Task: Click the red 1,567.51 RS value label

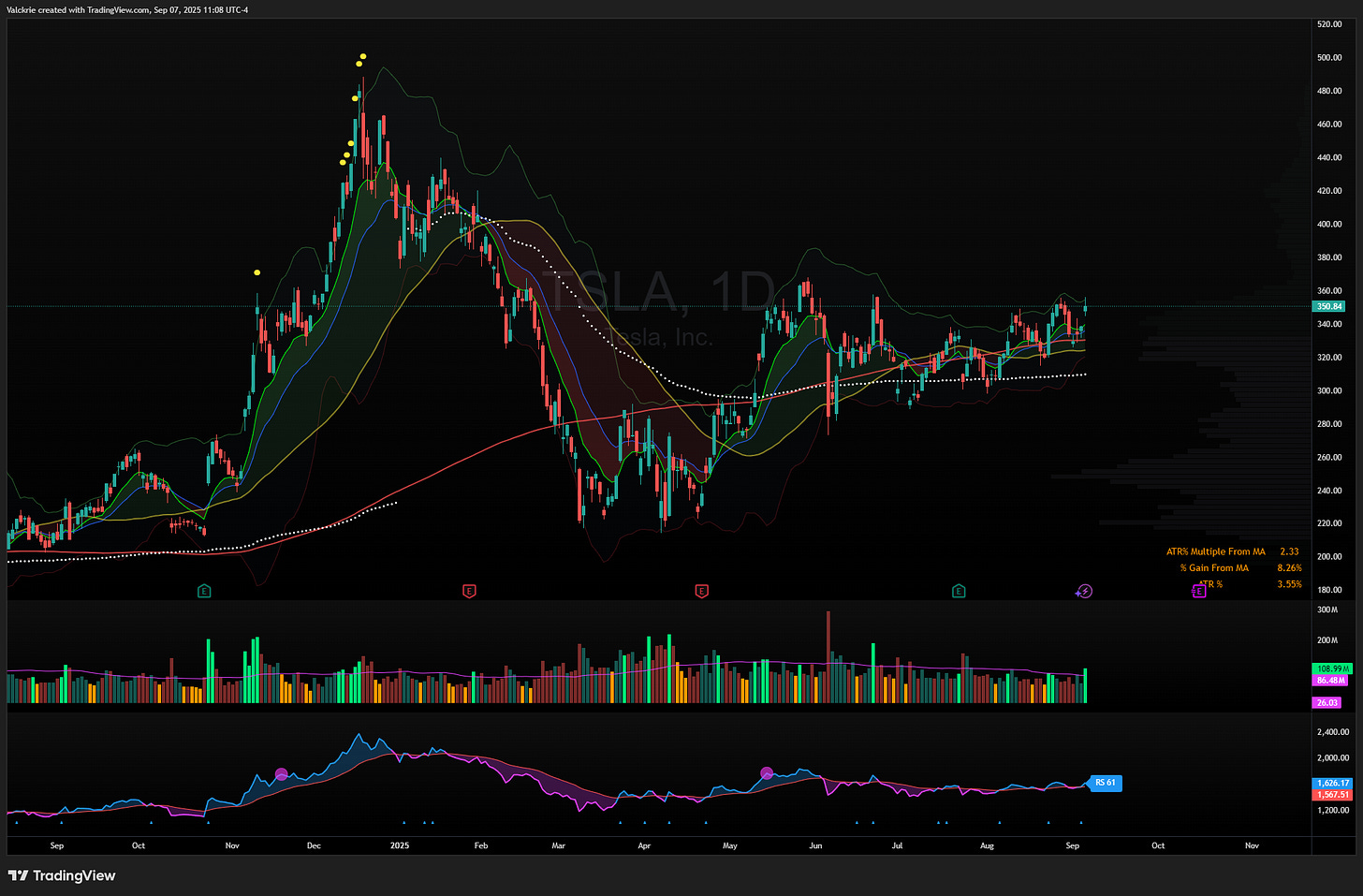Action: (1333, 795)
